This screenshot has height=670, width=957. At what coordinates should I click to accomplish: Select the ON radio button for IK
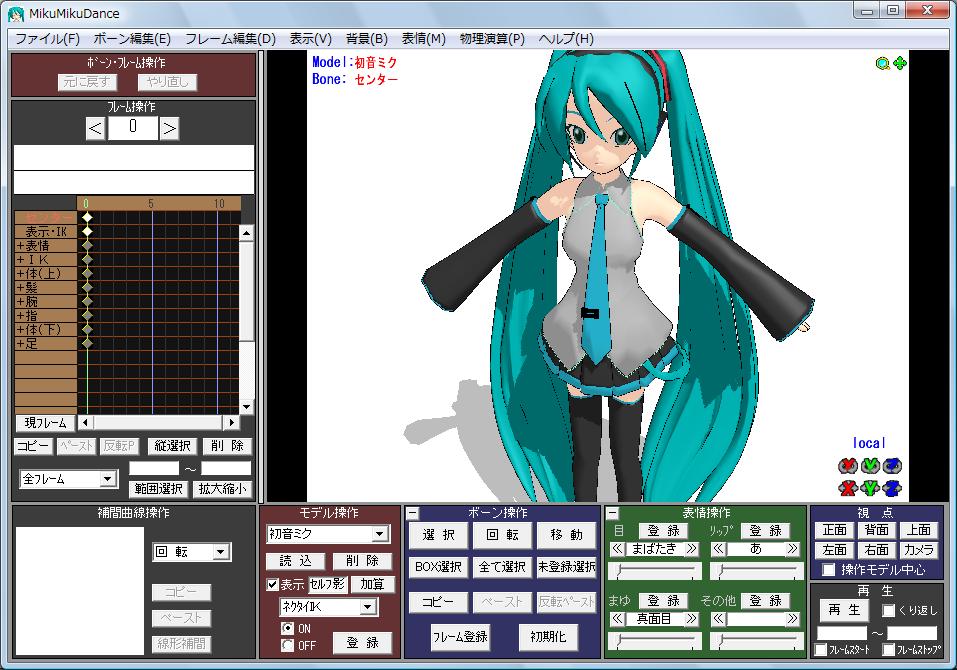click(287, 629)
